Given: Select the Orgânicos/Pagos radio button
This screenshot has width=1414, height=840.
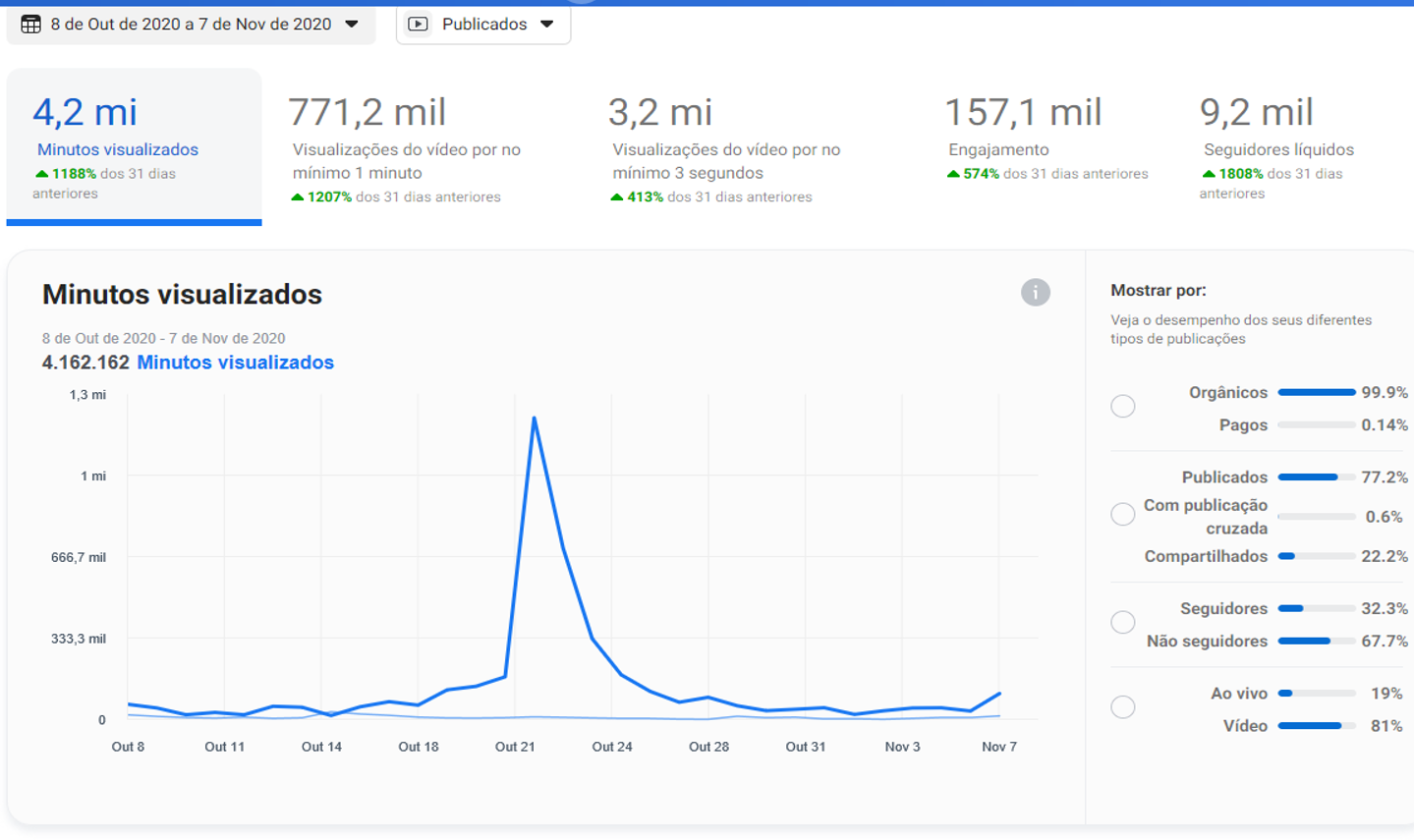Looking at the screenshot, I should (1123, 406).
